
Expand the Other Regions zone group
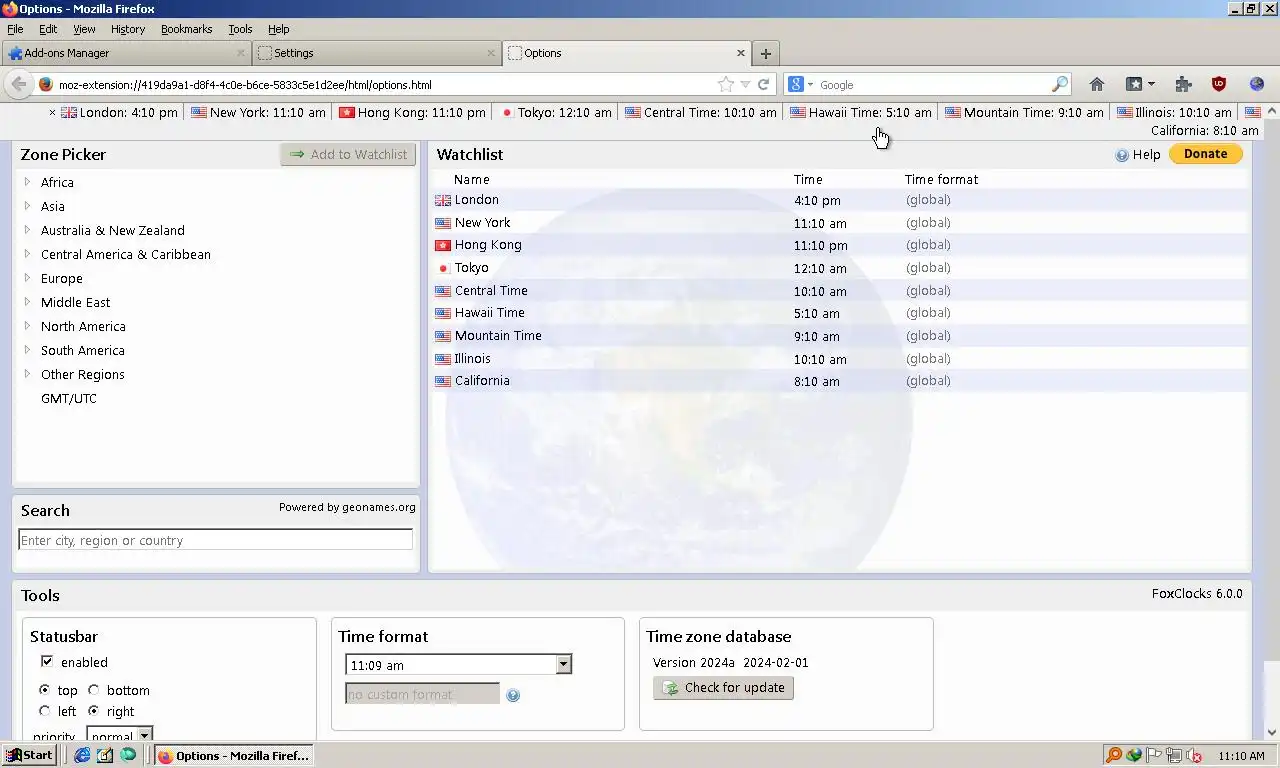(x=27, y=374)
